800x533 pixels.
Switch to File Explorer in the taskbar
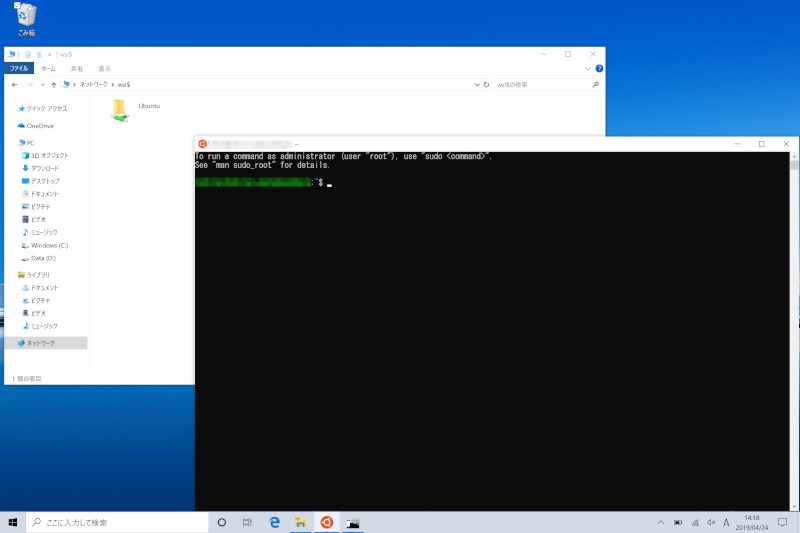point(301,522)
